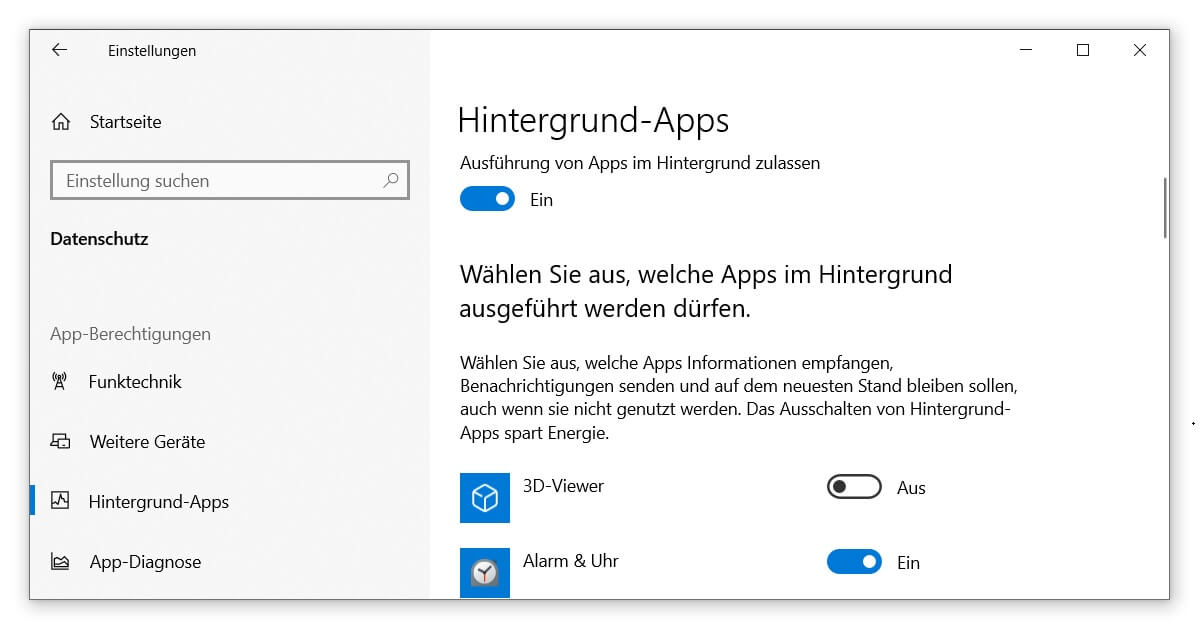1200x630 pixels.
Task: Click the App-Diagnose graph icon
Action: tap(61, 561)
